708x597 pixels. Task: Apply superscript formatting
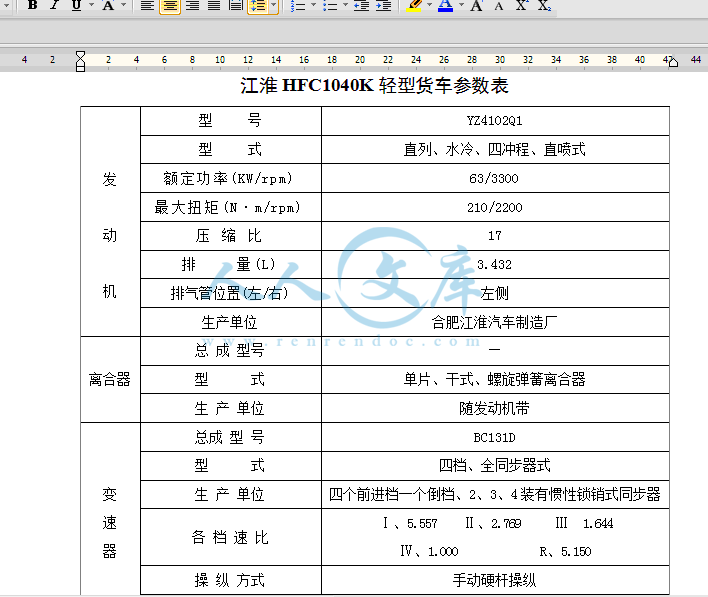(x=522, y=5)
